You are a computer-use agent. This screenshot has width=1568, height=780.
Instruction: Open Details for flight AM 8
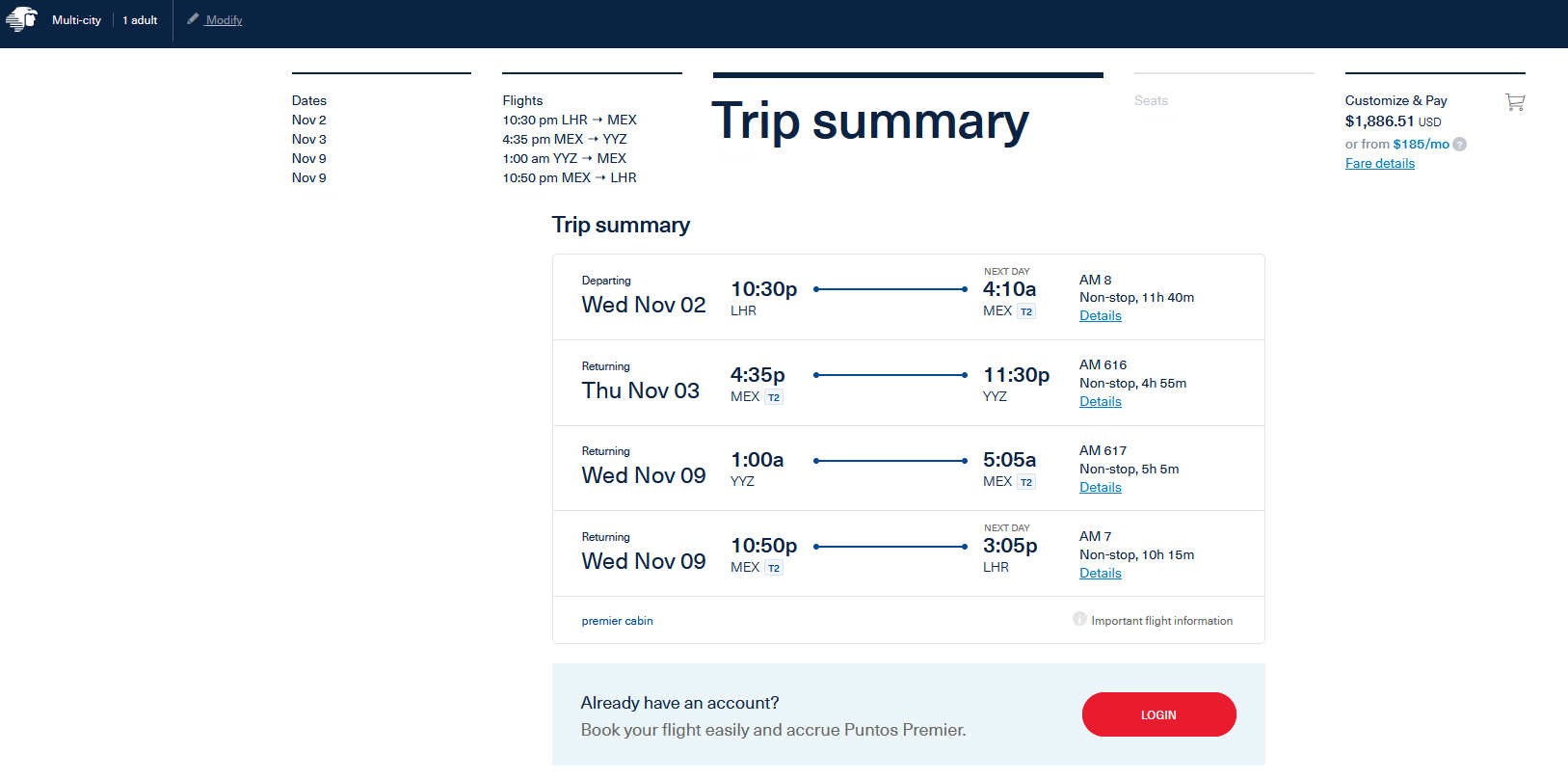pos(1100,315)
